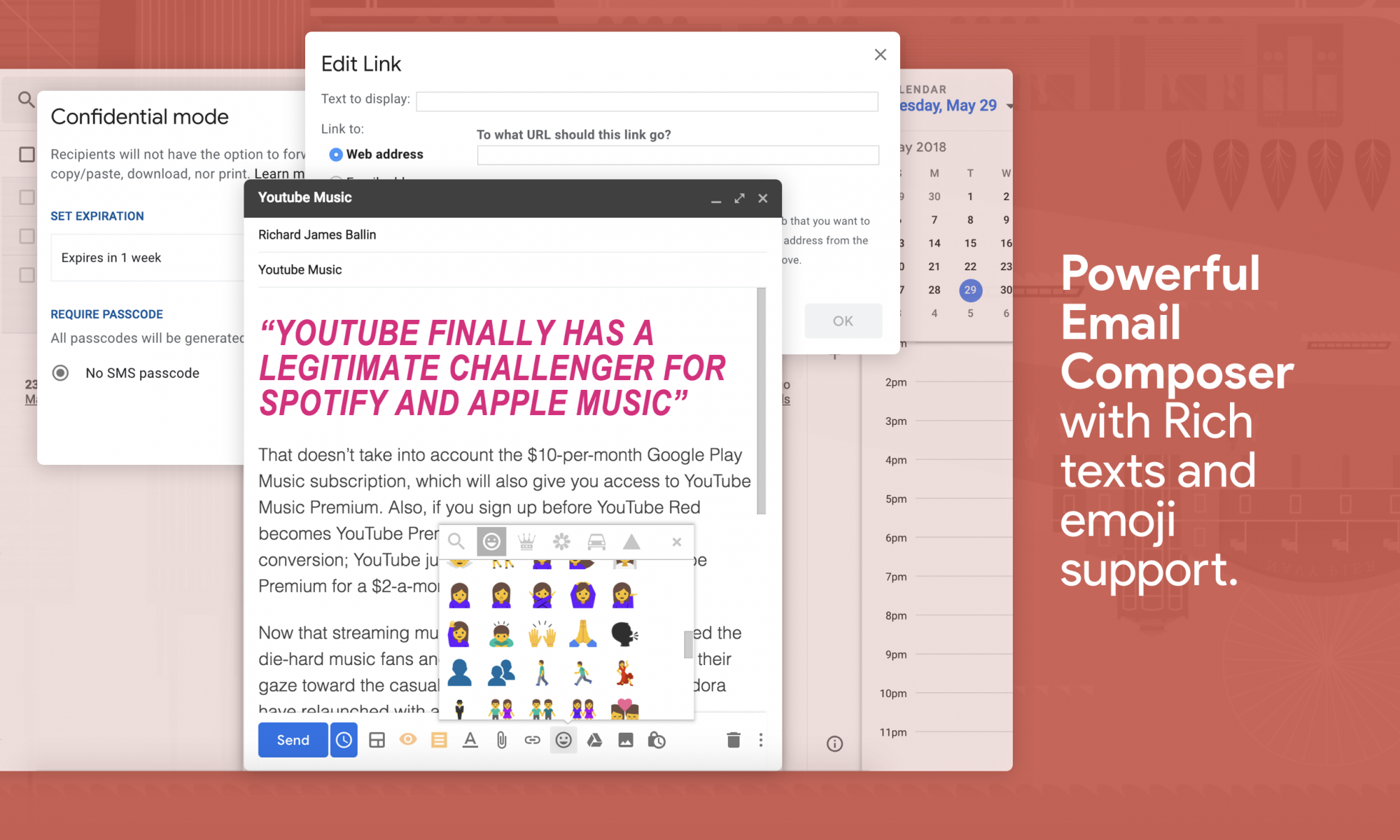1400x840 pixels.
Task: Click the insert link chain icon
Action: tap(533, 740)
